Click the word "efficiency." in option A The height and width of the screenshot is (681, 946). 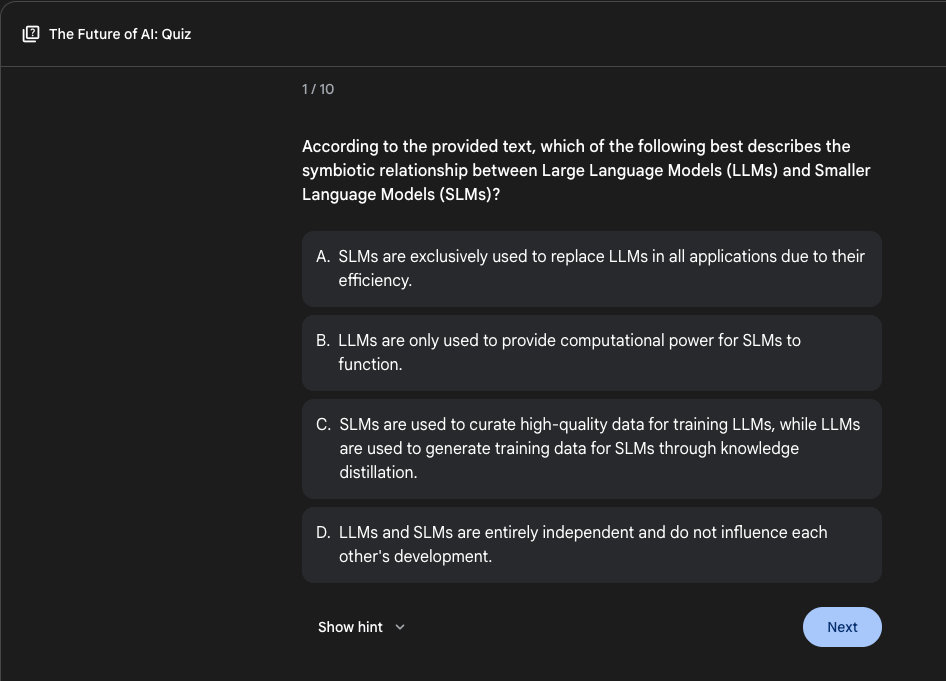(x=375, y=280)
